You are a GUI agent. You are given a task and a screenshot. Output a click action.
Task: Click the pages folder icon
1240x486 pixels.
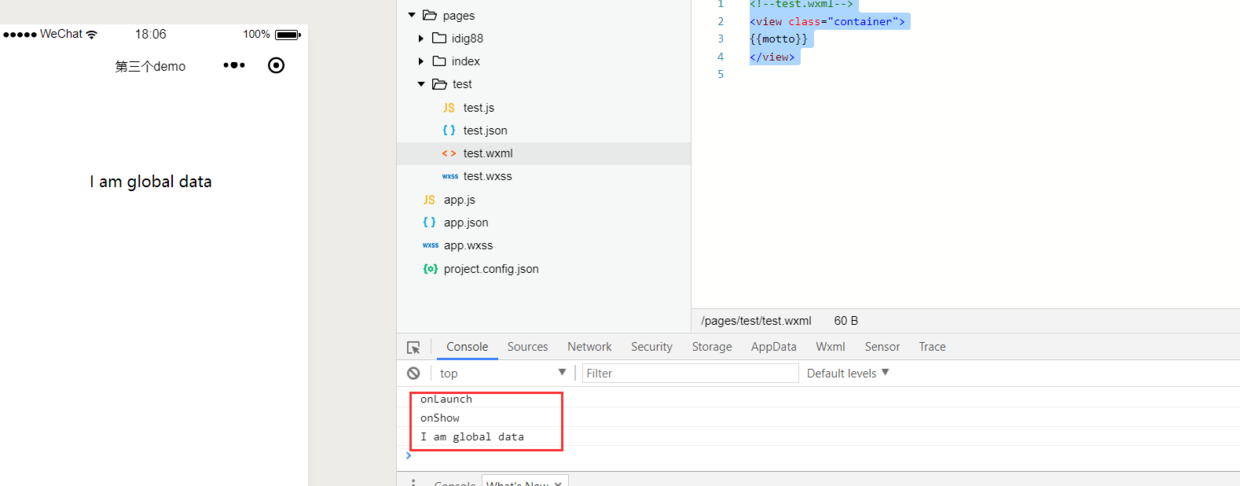pos(430,15)
